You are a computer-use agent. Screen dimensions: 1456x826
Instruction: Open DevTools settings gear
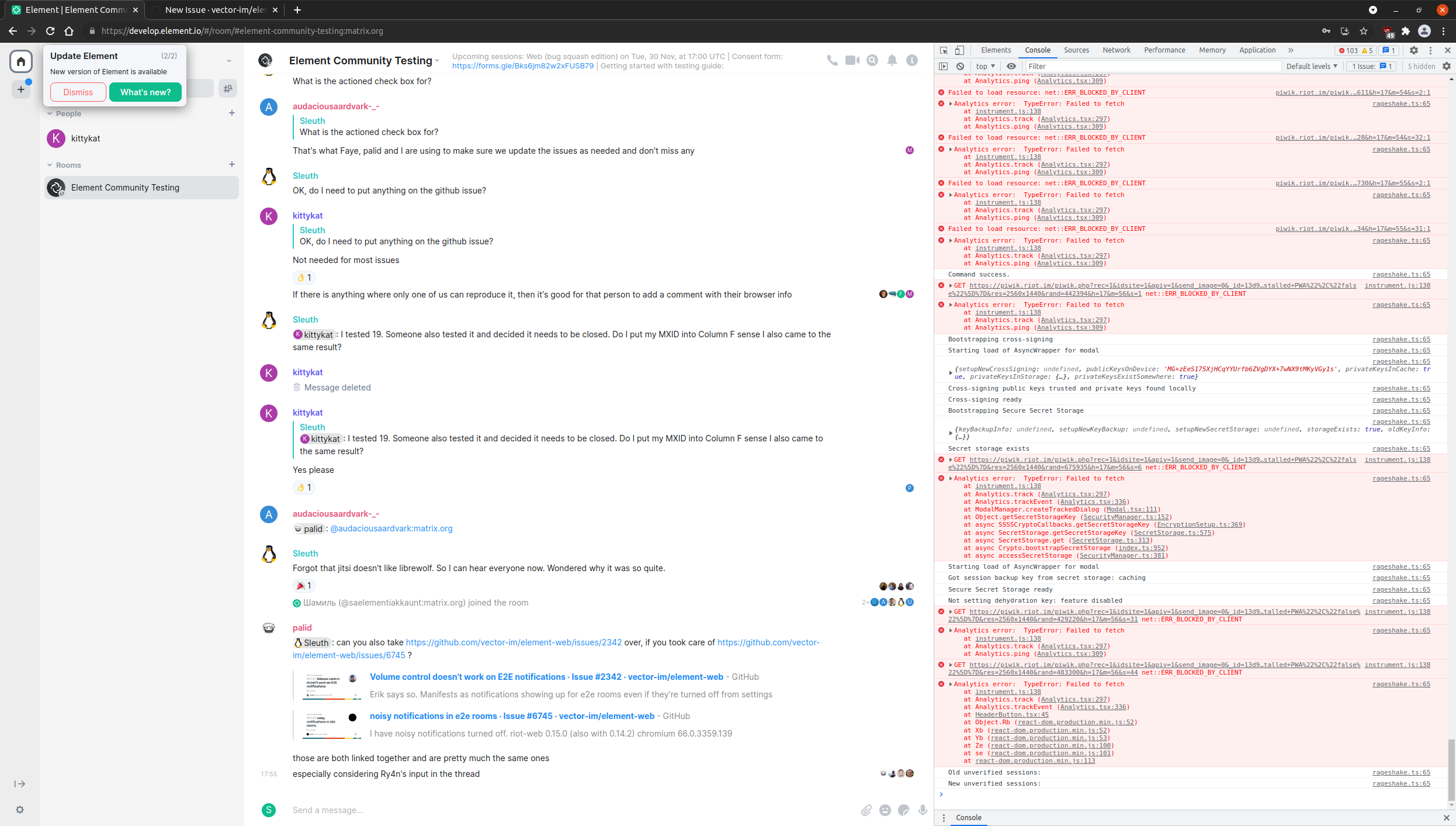tap(1414, 50)
